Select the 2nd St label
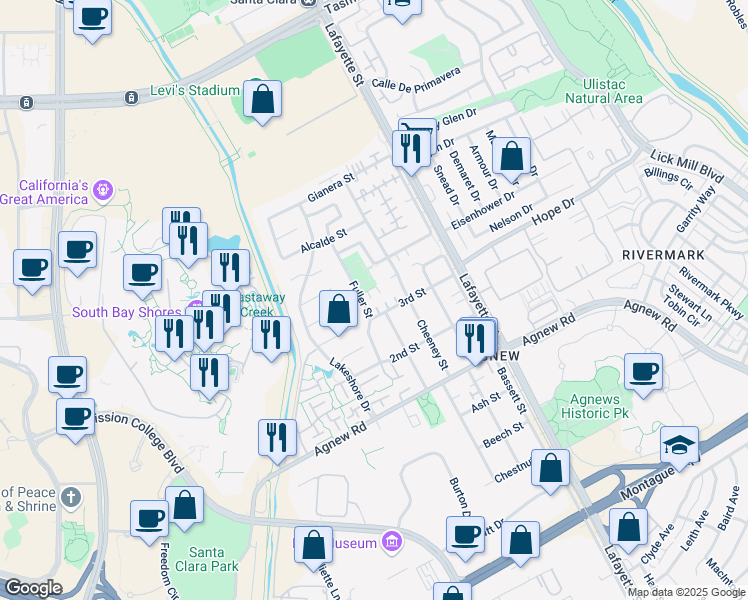 pos(405,353)
